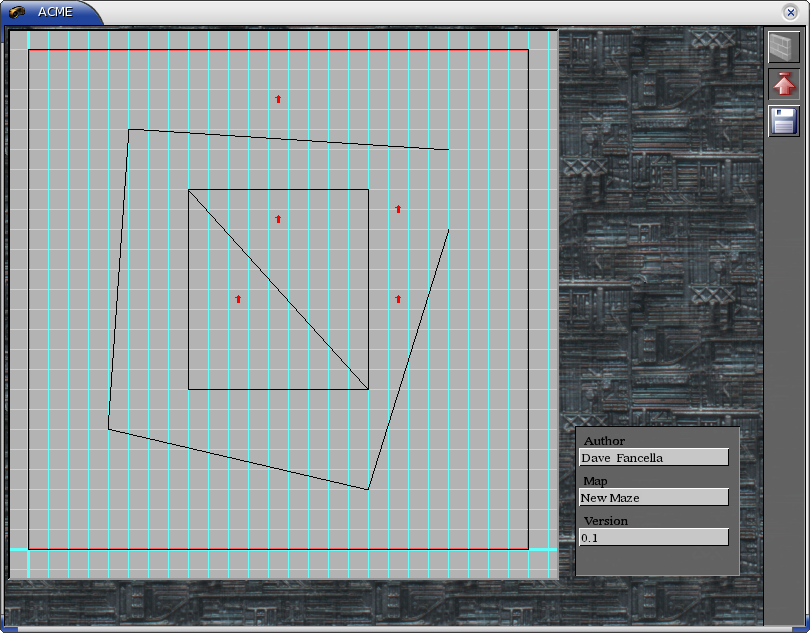
Task: Edit the Version field showing 0.1
Action: point(654,538)
